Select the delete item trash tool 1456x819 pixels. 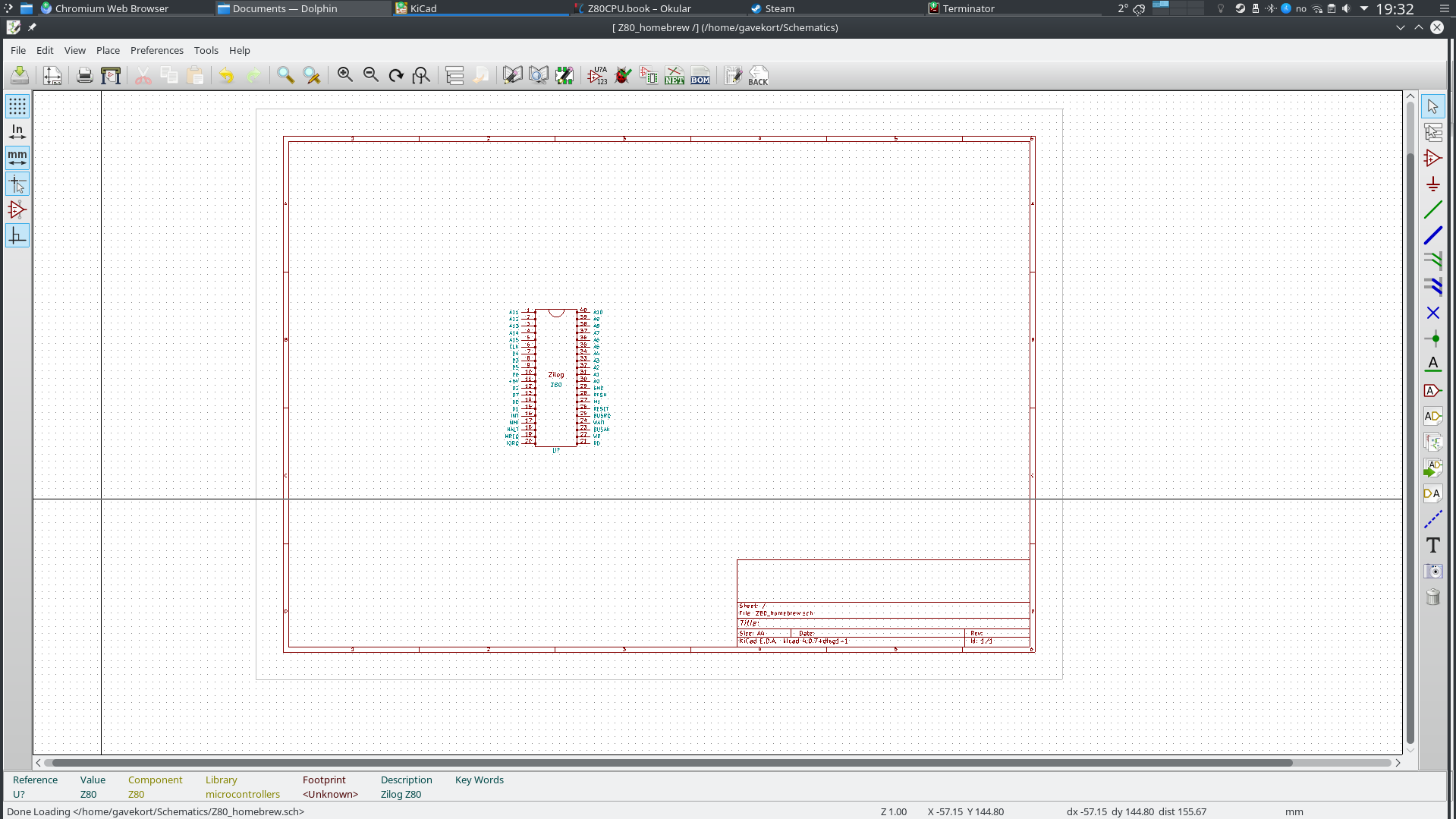(x=1432, y=597)
